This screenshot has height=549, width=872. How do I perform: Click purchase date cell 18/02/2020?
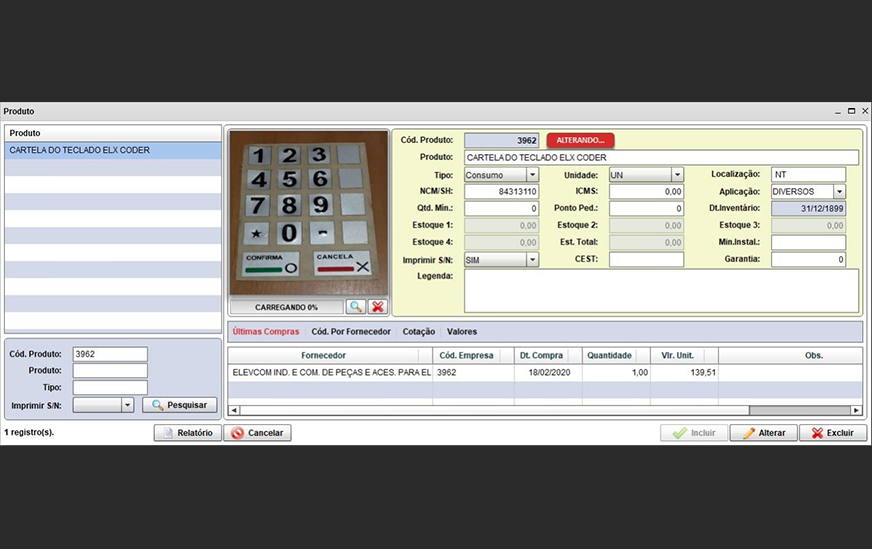549,373
